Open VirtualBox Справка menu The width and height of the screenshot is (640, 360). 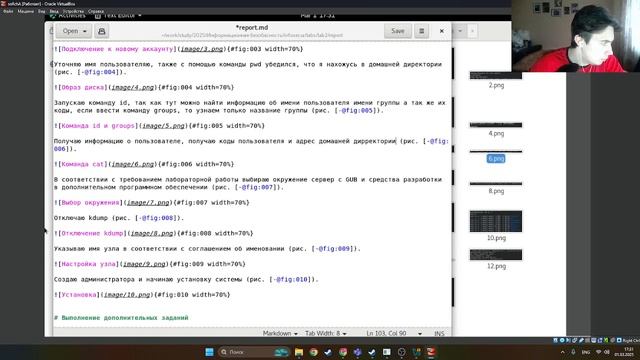(x=96, y=11)
